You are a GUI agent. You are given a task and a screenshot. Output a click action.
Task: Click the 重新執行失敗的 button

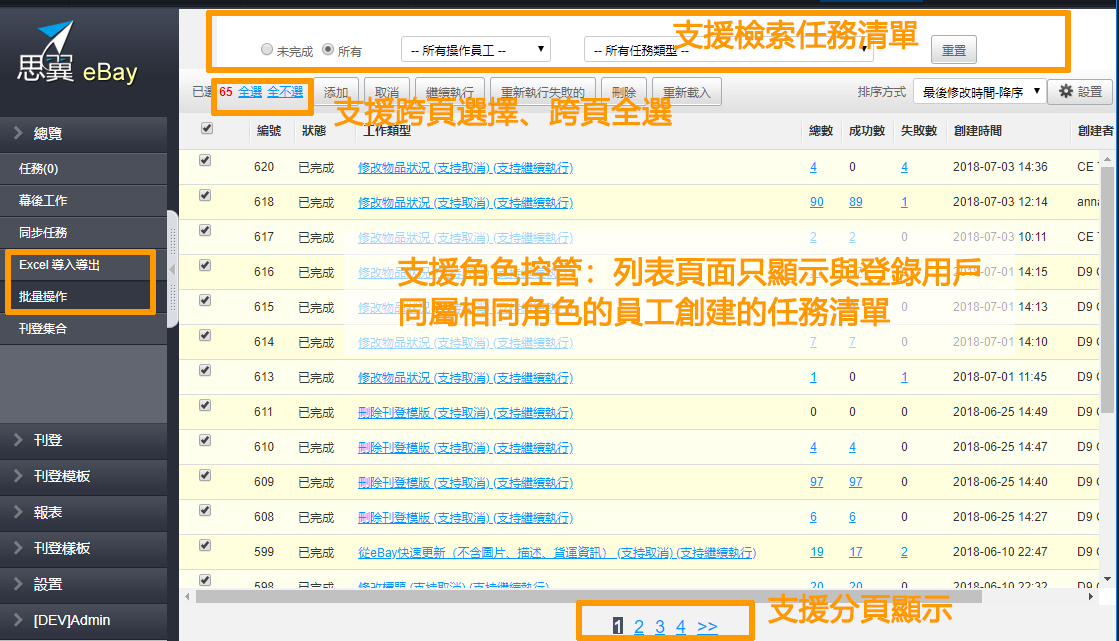tap(543, 92)
